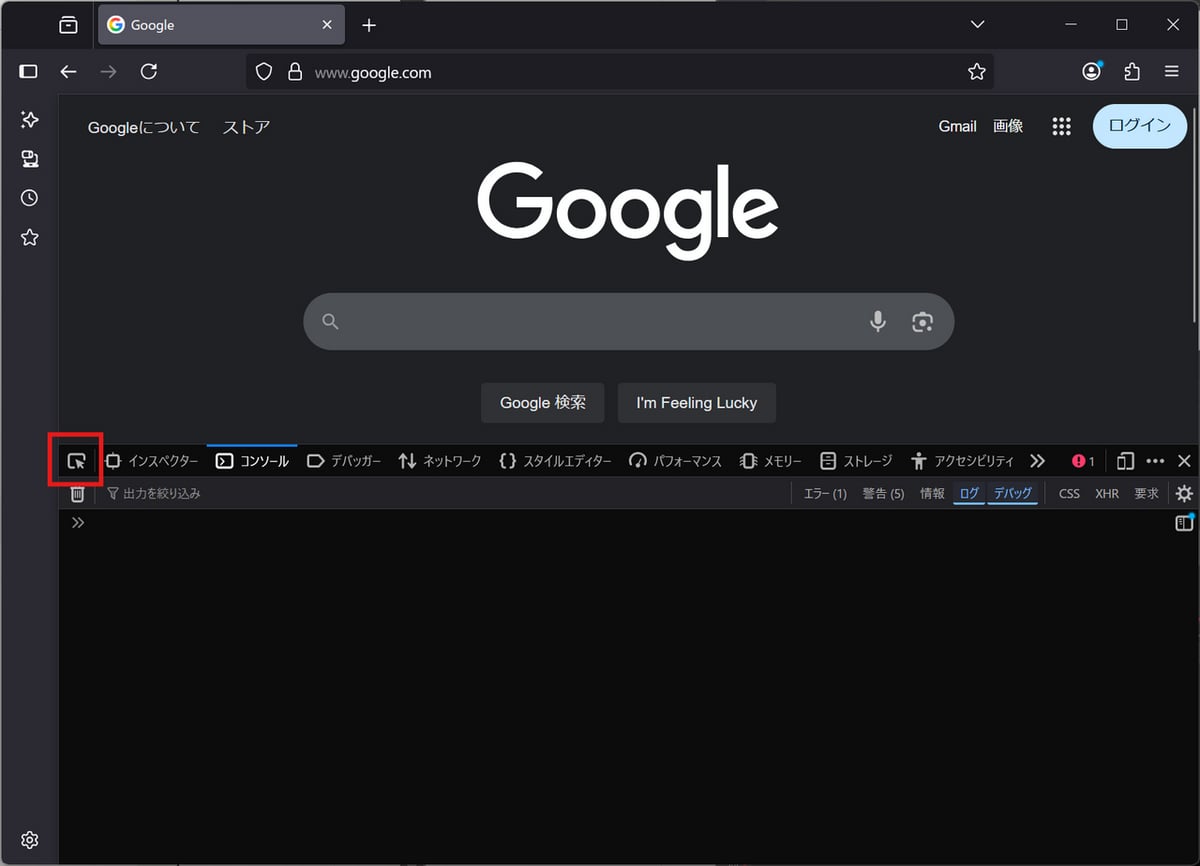The width and height of the screenshot is (1200, 866).
Task: Open the Performance (パフォーマンス) tab
Action: click(x=675, y=461)
